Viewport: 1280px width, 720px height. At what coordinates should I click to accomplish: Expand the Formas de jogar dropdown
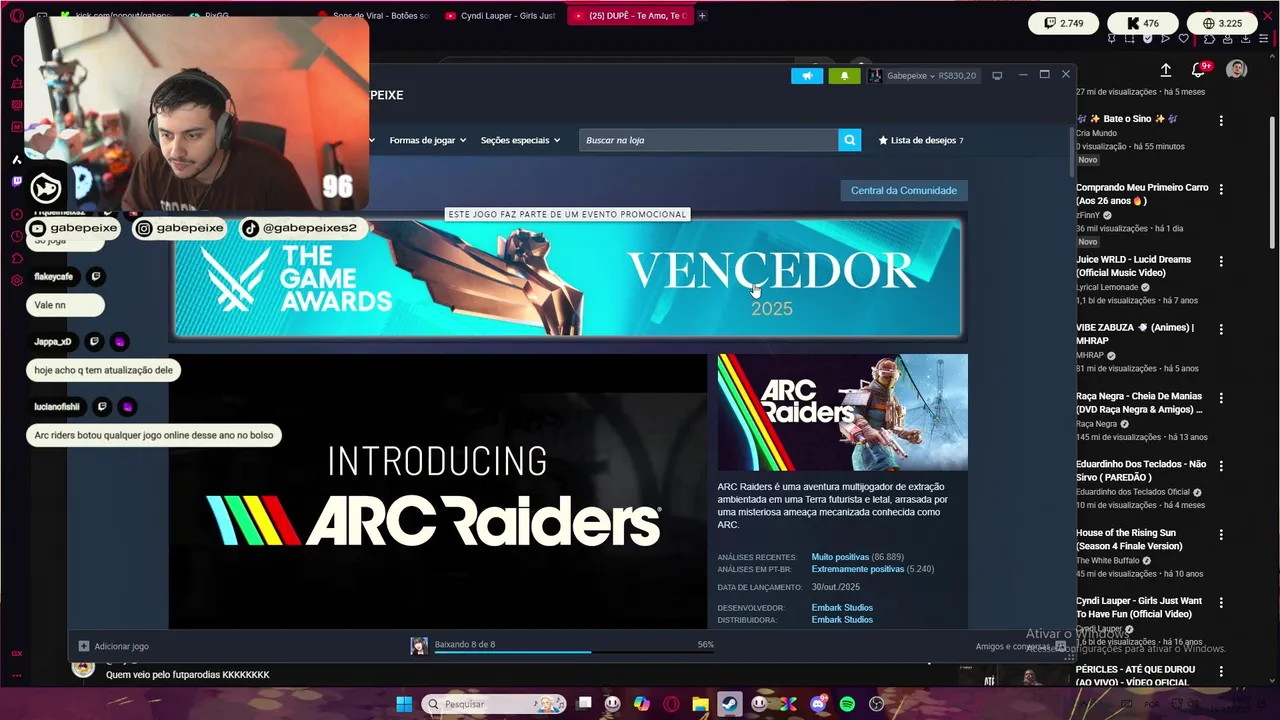pos(428,140)
